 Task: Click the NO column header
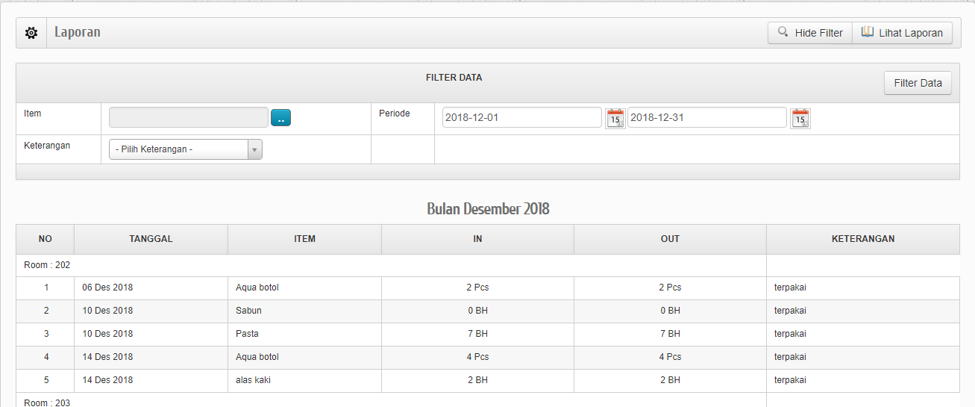click(45, 239)
